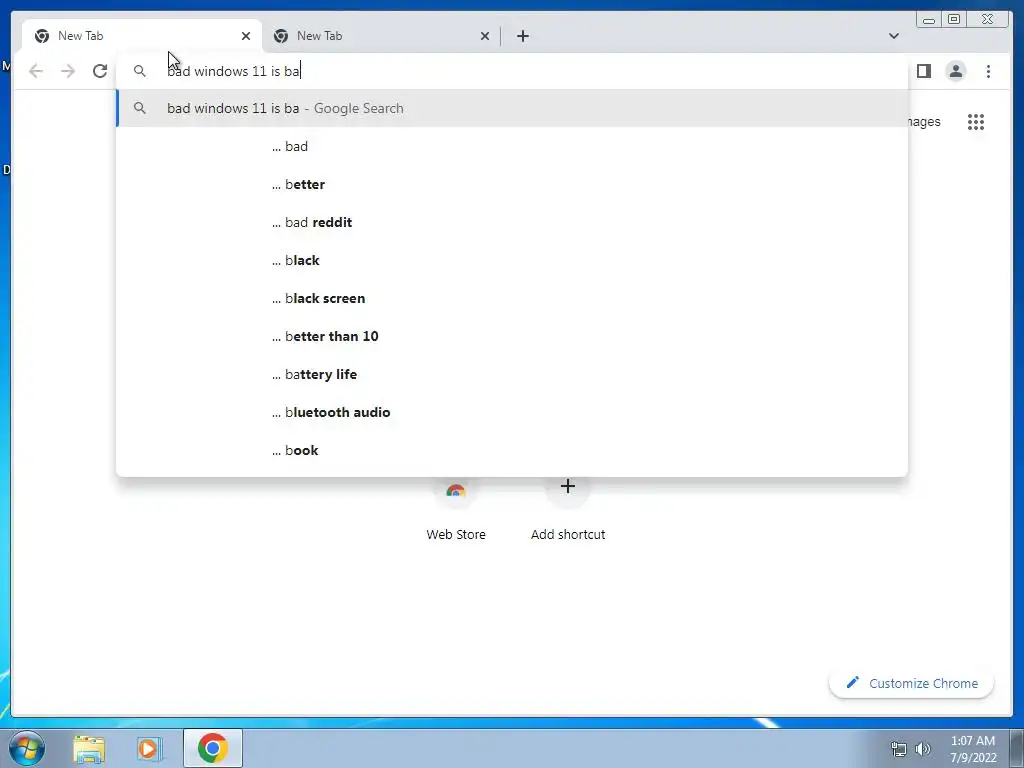
Task: Select the '... battery life' suggestion
Action: [x=512, y=374]
